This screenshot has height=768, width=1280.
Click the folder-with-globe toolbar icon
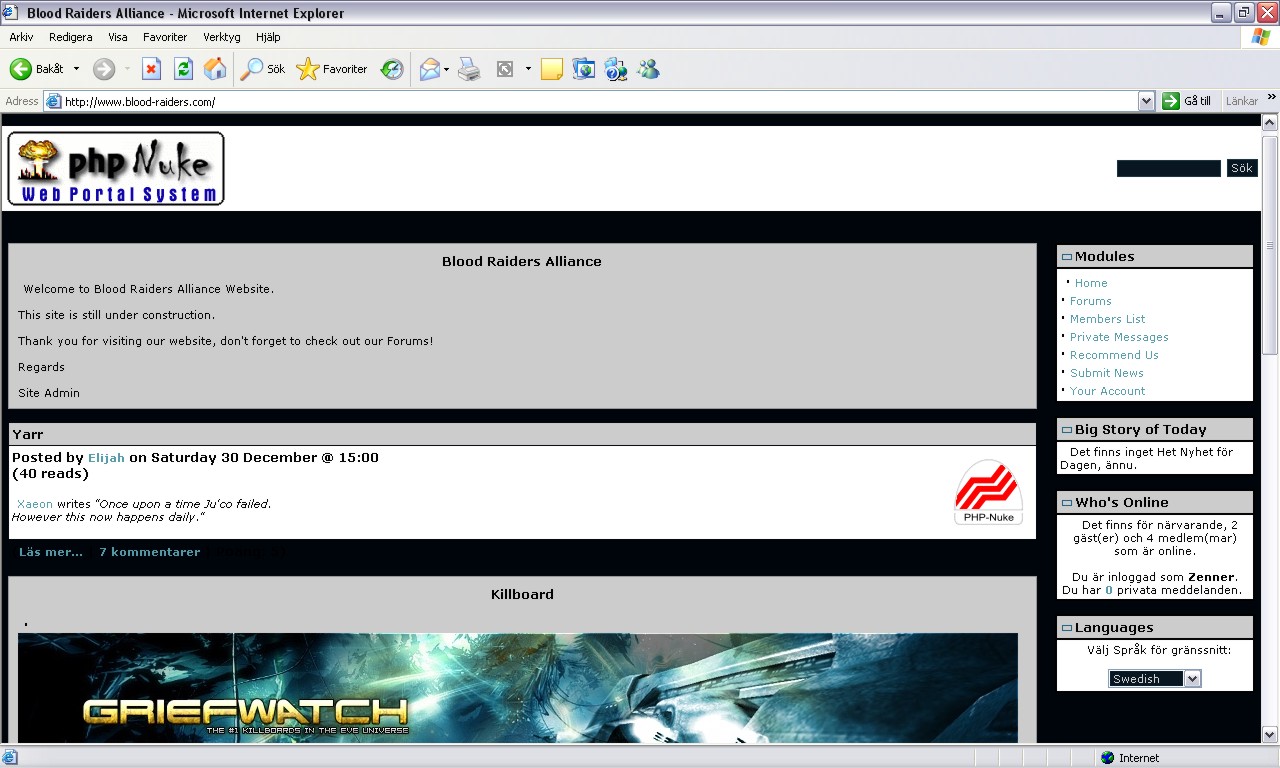(x=584, y=69)
